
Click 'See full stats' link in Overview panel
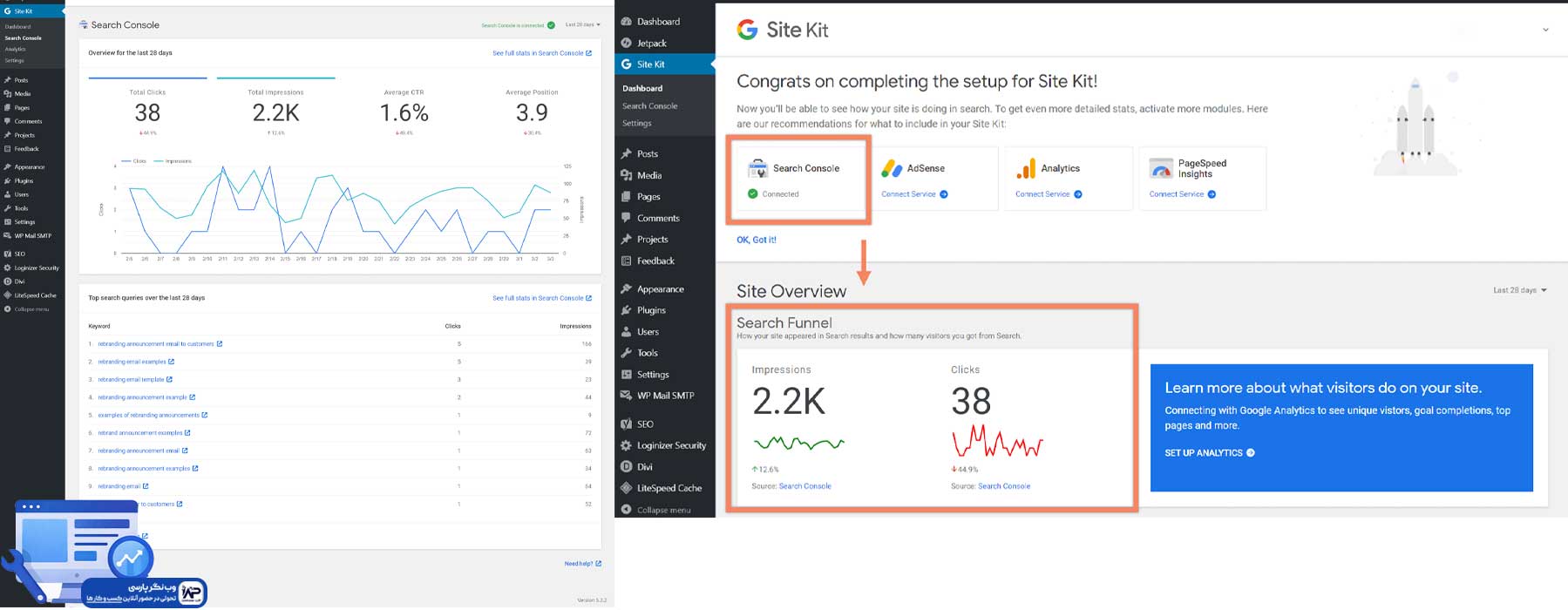(x=542, y=53)
